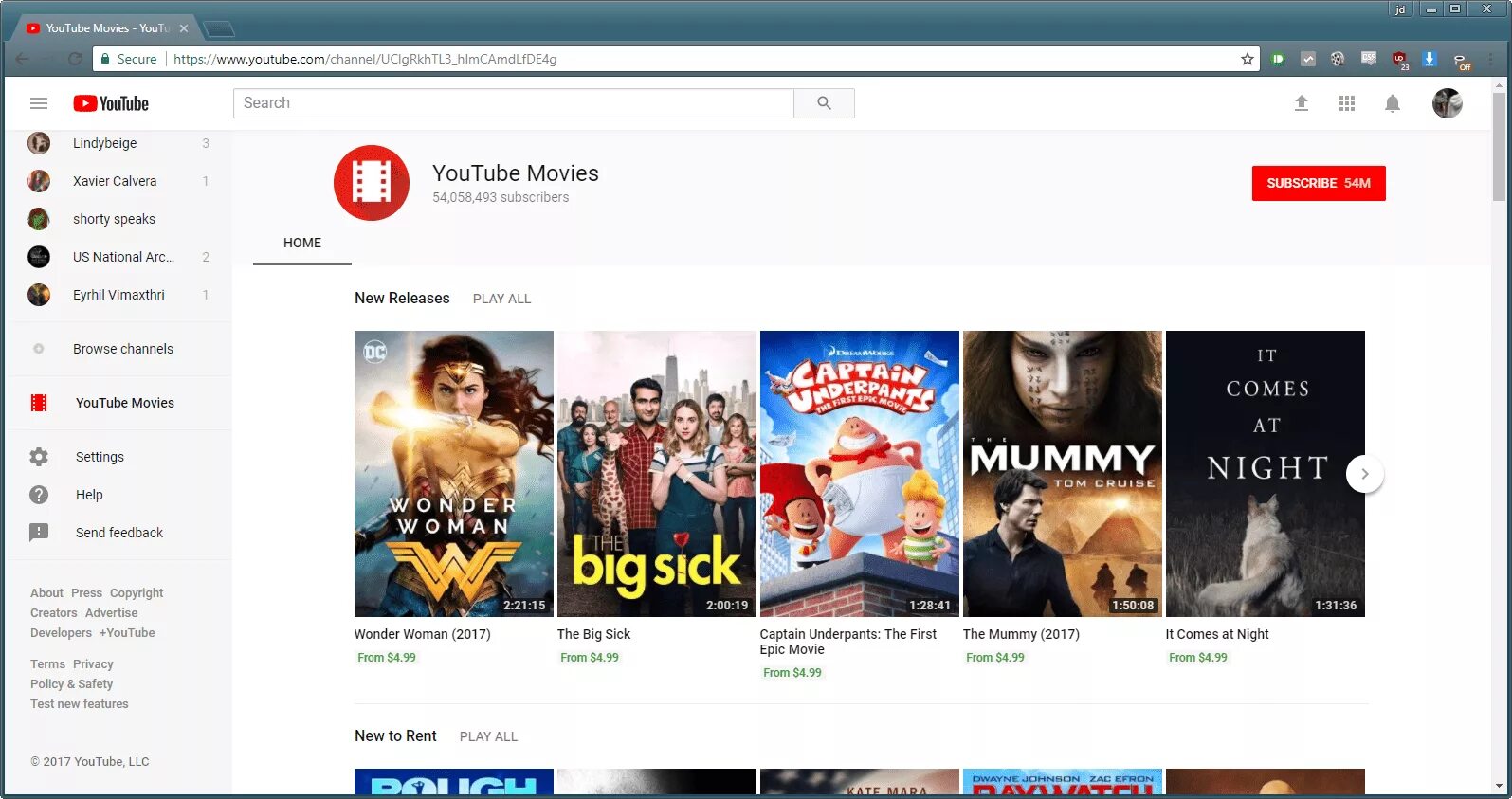This screenshot has height=799, width=1512.
Task: Click the Send feedback icon
Action: 39,533
